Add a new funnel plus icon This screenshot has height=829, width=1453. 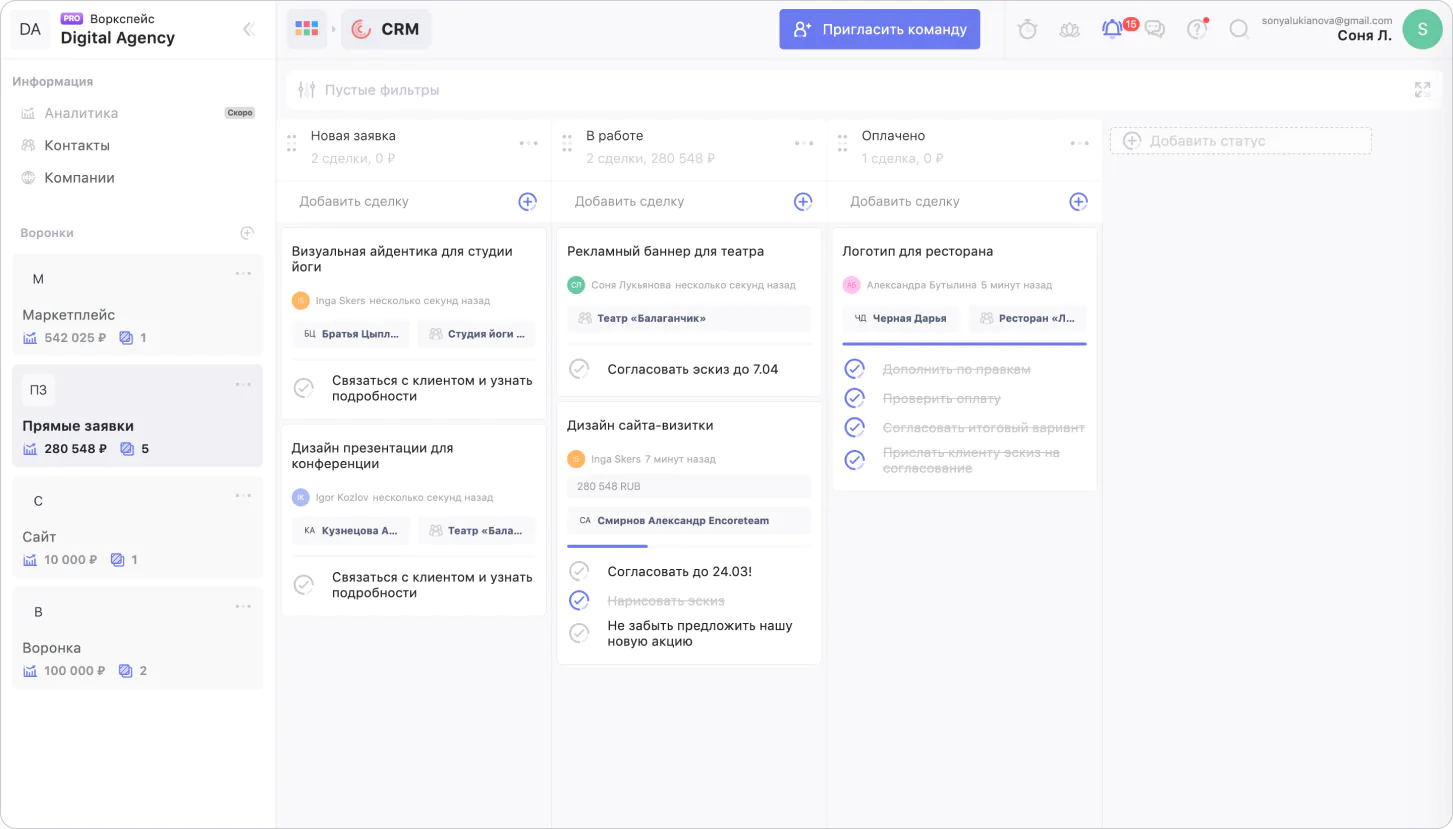[247, 233]
